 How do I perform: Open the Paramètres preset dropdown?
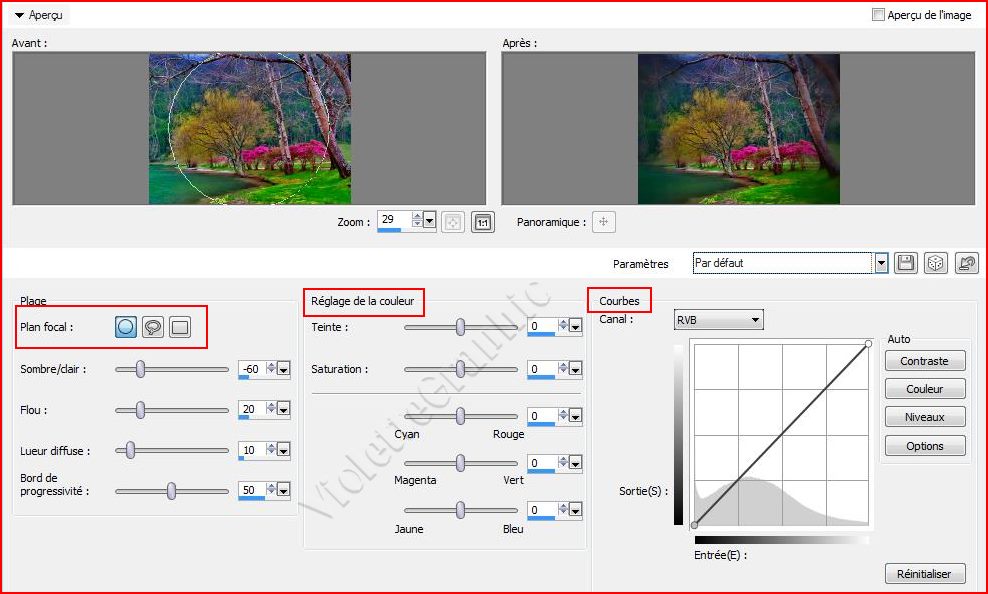click(x=881, y=263)
